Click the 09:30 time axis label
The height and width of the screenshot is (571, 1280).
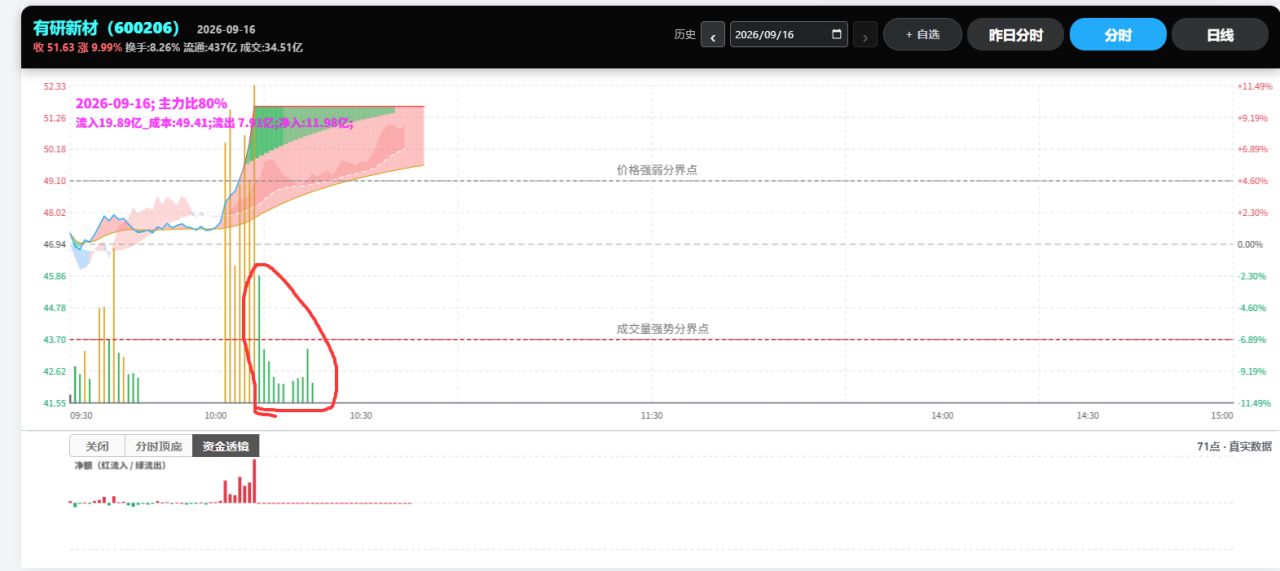click(x=81, y=415)
